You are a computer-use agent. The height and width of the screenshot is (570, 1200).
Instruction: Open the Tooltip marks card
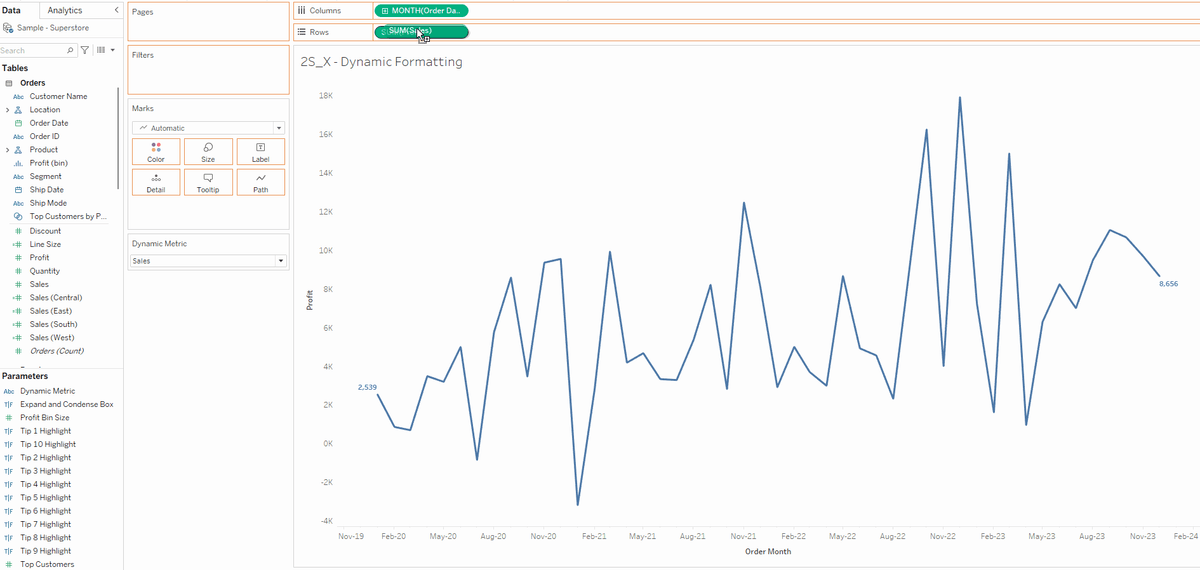point(208,182)
